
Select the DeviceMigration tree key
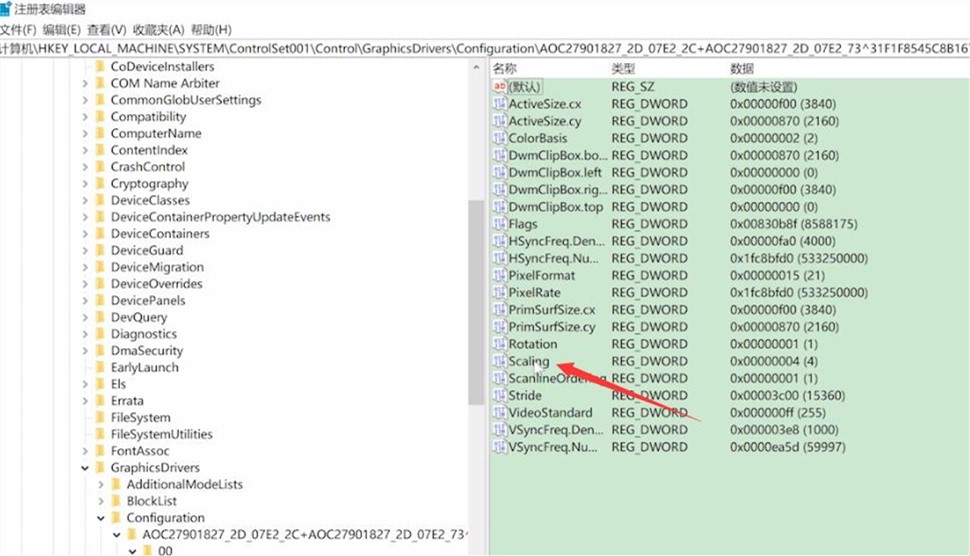pos(157,267)
